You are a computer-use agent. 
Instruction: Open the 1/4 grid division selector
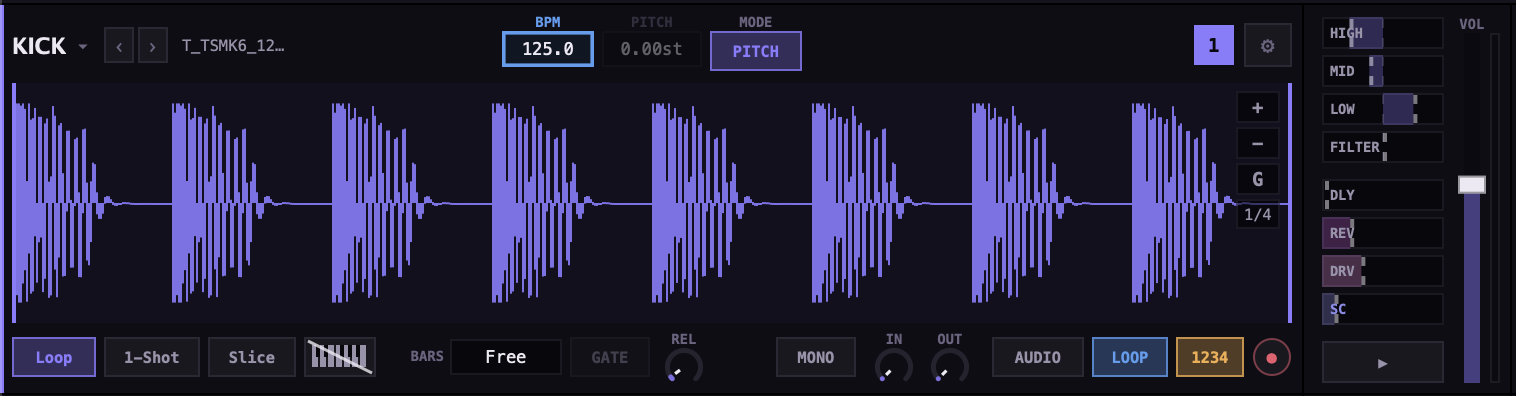1258,214
